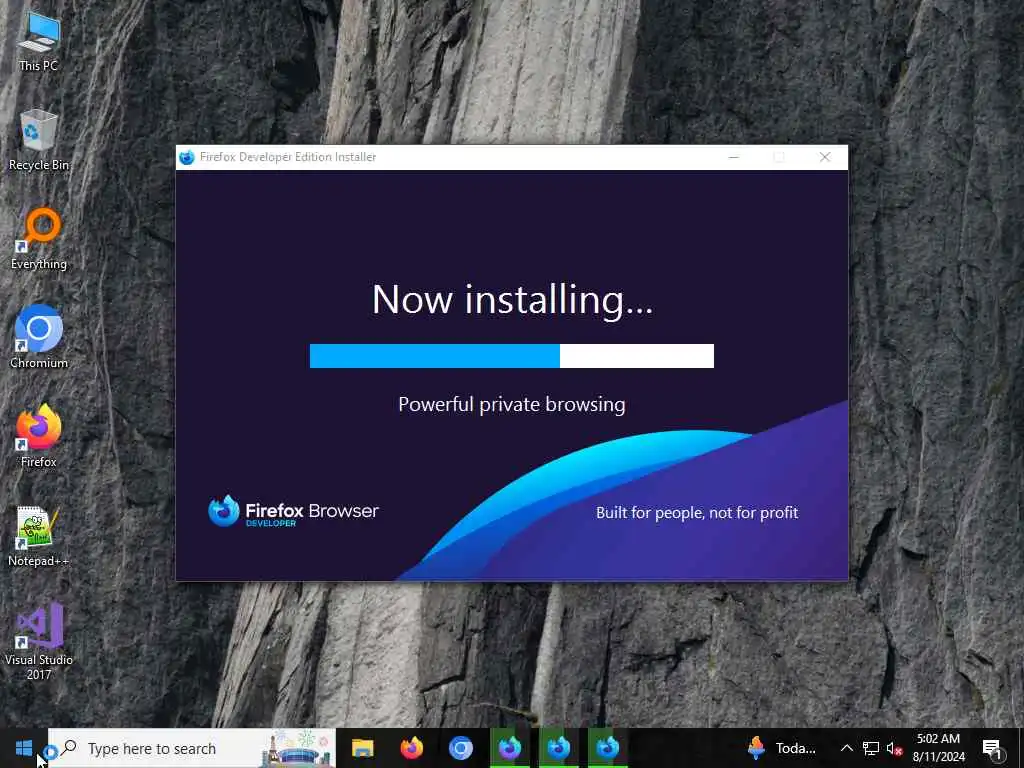
Task: Open the Windows Start menu
Action: point(24,748)
